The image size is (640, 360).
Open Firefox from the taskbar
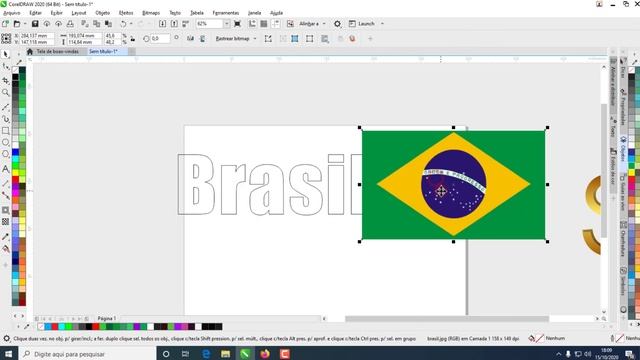[x=265, y=354]
